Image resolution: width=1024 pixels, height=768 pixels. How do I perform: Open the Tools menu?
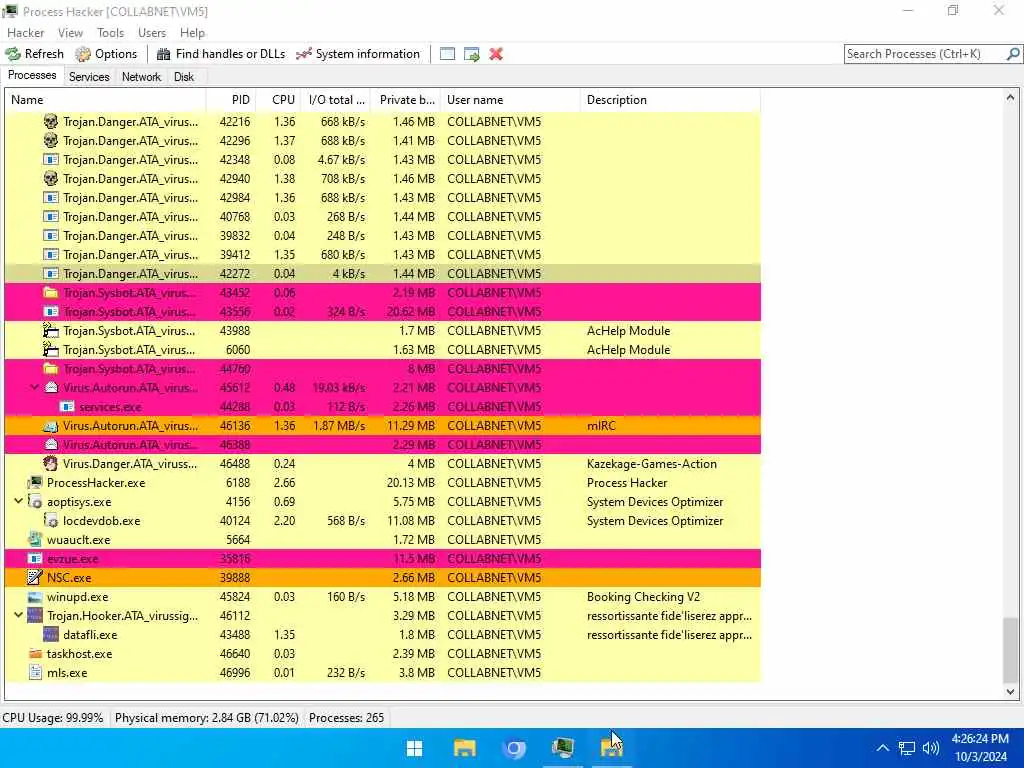tap(110, 33)
